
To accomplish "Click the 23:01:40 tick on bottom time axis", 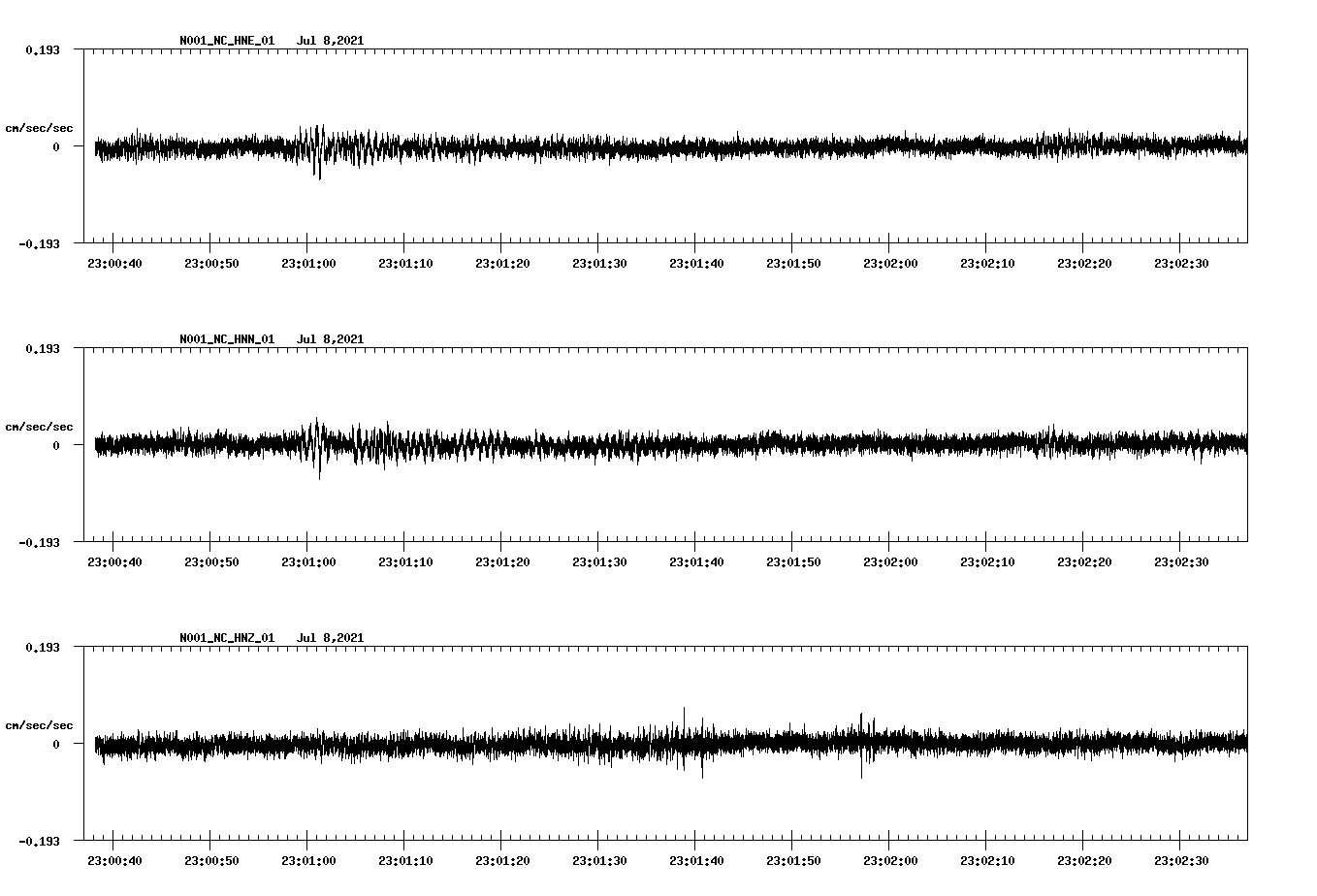I will pos(697,859).
